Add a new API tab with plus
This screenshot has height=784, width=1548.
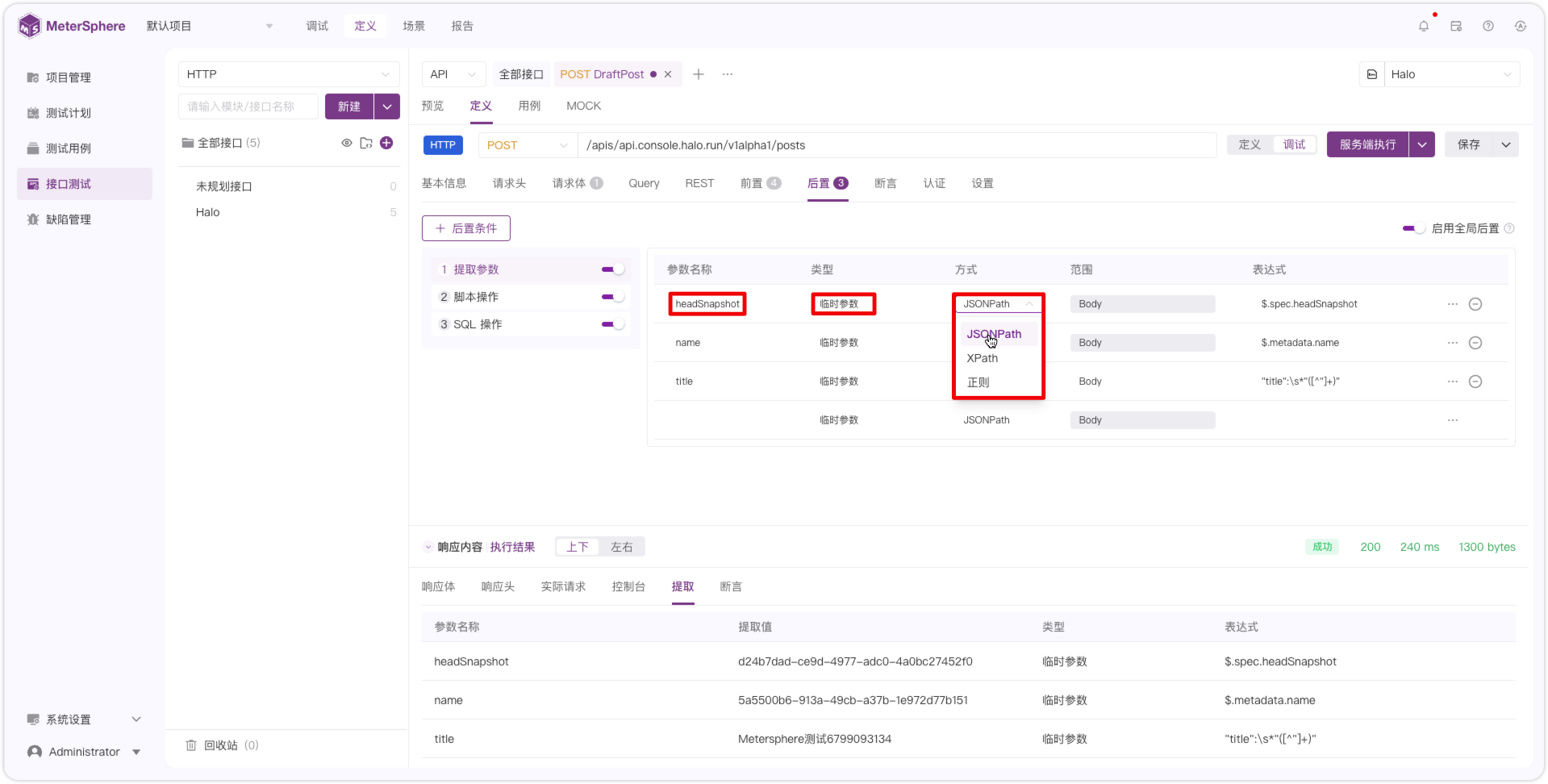(699, 74)
